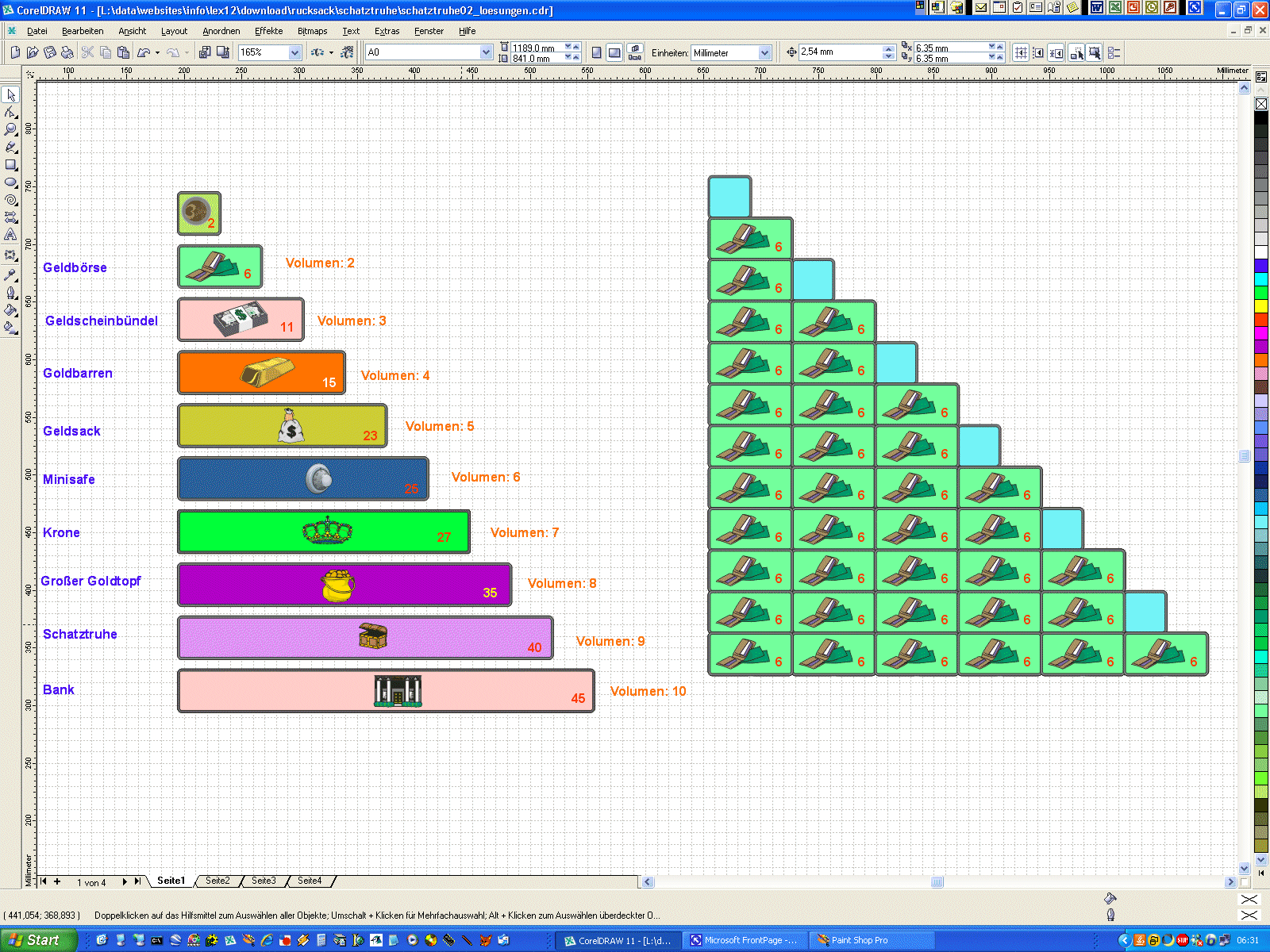Open the Effekte menu
1270x952 pixels.
point(269,31)
